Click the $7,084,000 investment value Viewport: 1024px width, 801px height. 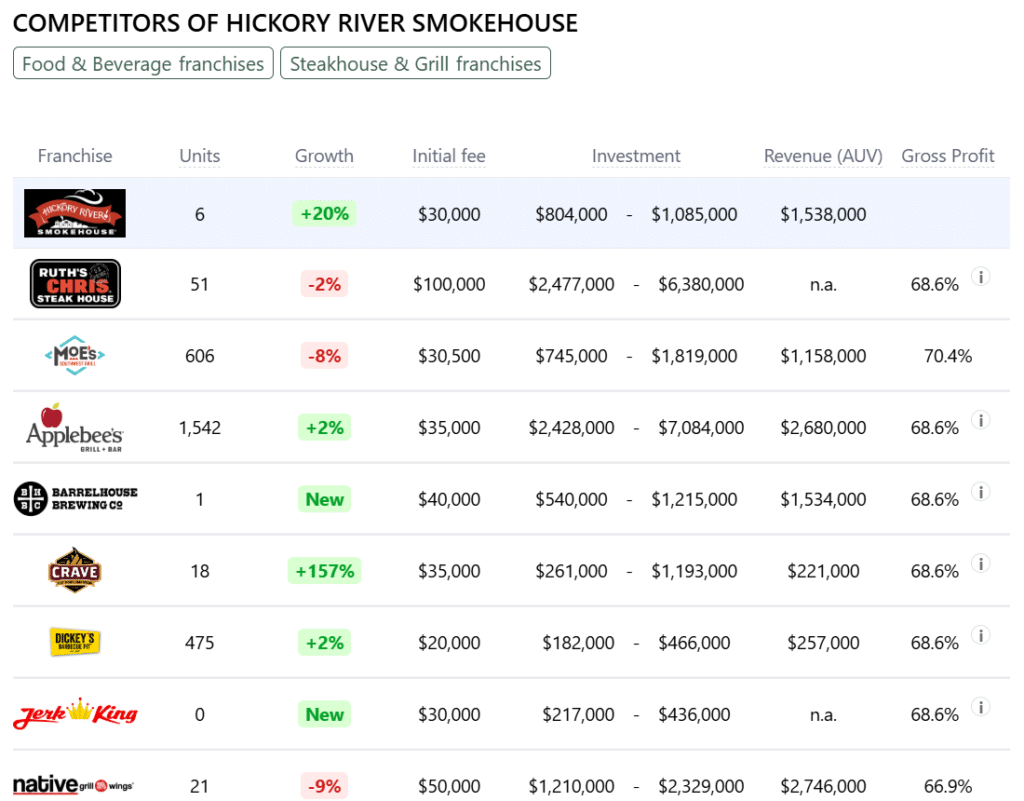pyautogui.click(x=701, y=428)
